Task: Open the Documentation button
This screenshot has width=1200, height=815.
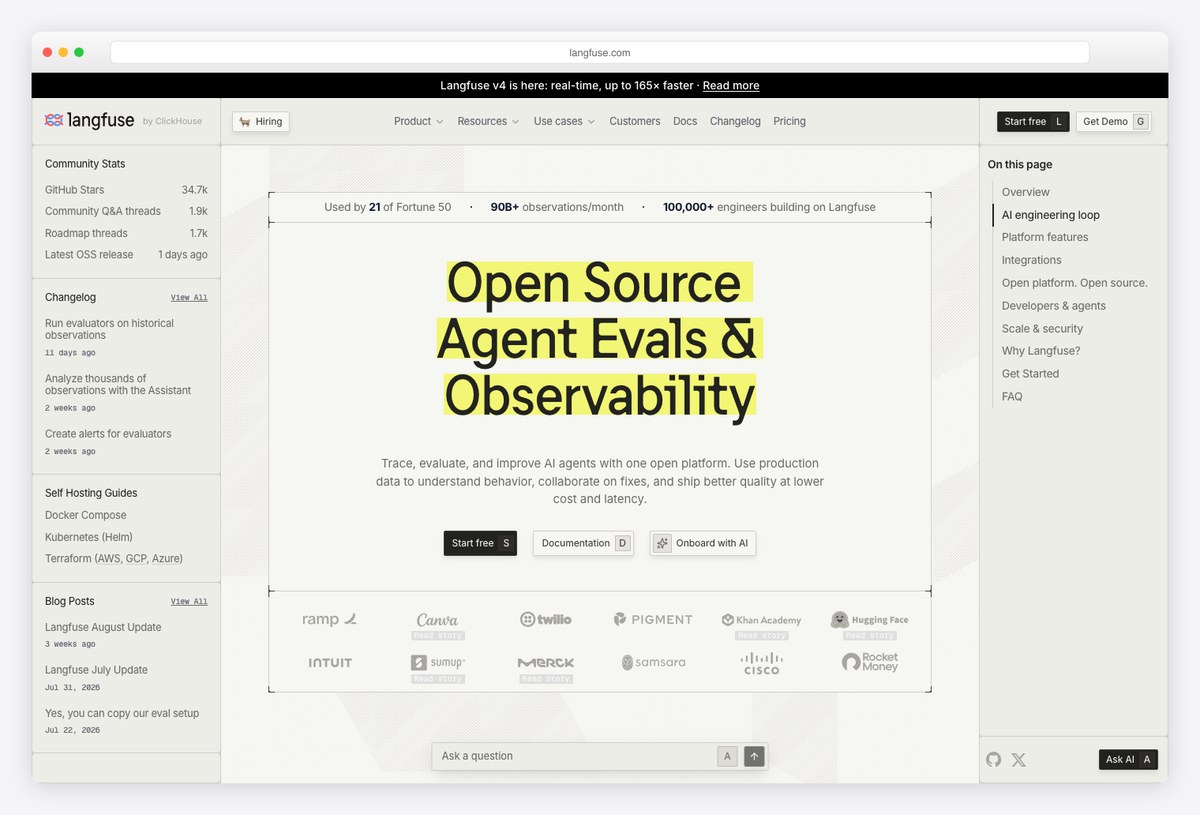Action: [583, 543]
